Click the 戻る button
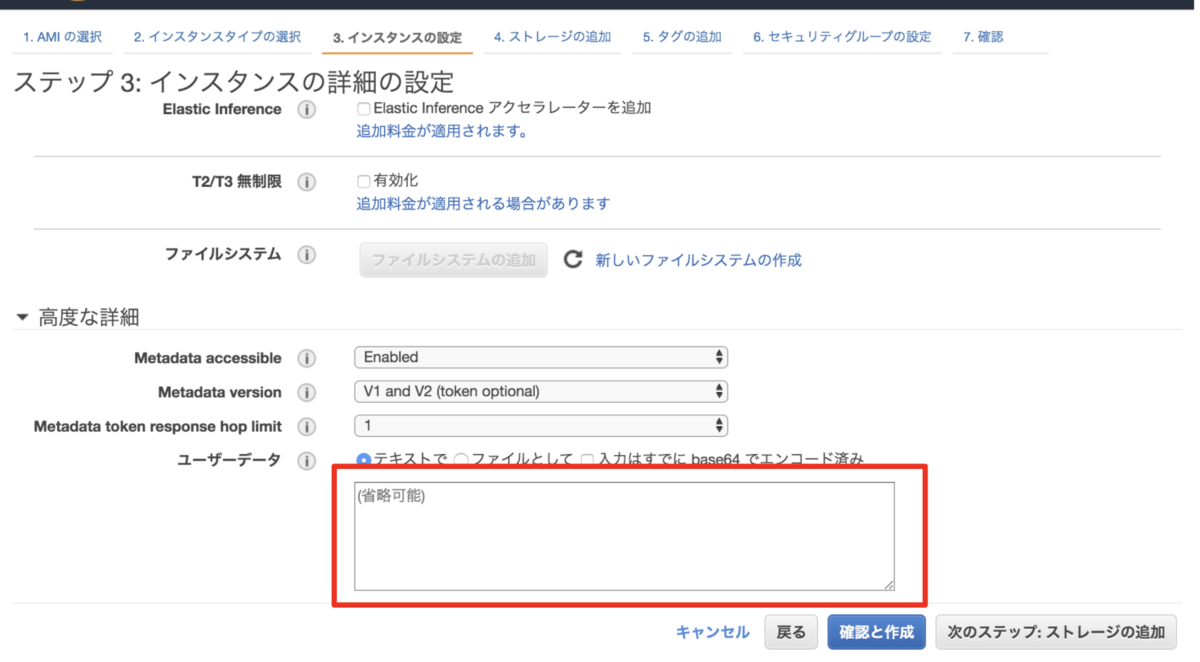1200x662 pixels. click(x=791, y=632)
